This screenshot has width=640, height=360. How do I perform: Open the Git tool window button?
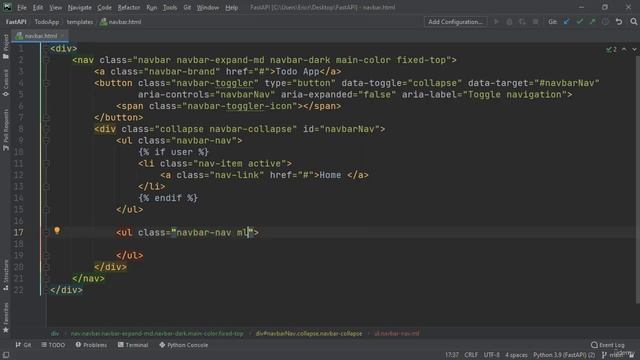pyautogui.click(x=23, y=345)
